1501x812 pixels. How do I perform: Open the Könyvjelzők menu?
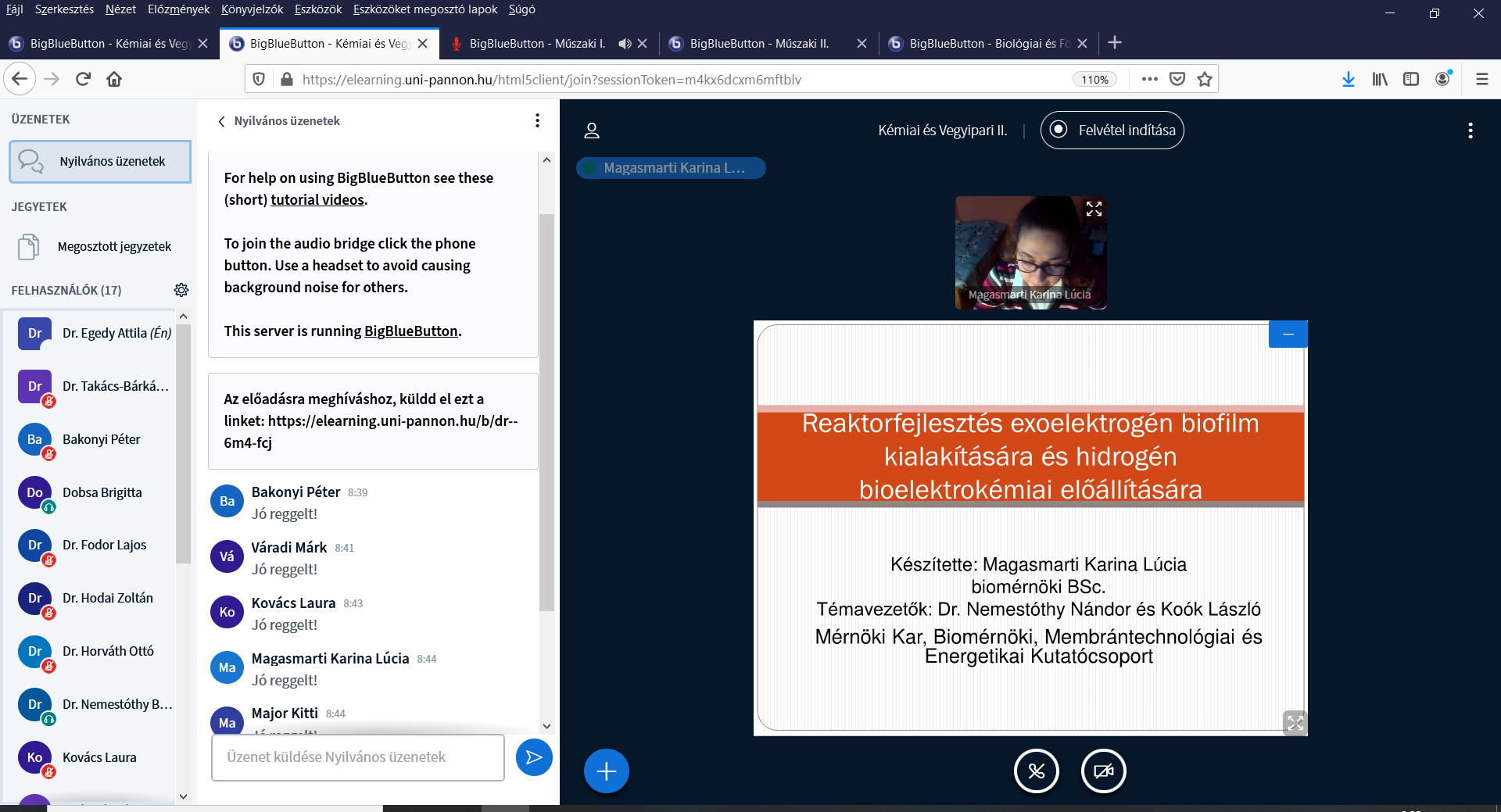click(x=252, y=9)
